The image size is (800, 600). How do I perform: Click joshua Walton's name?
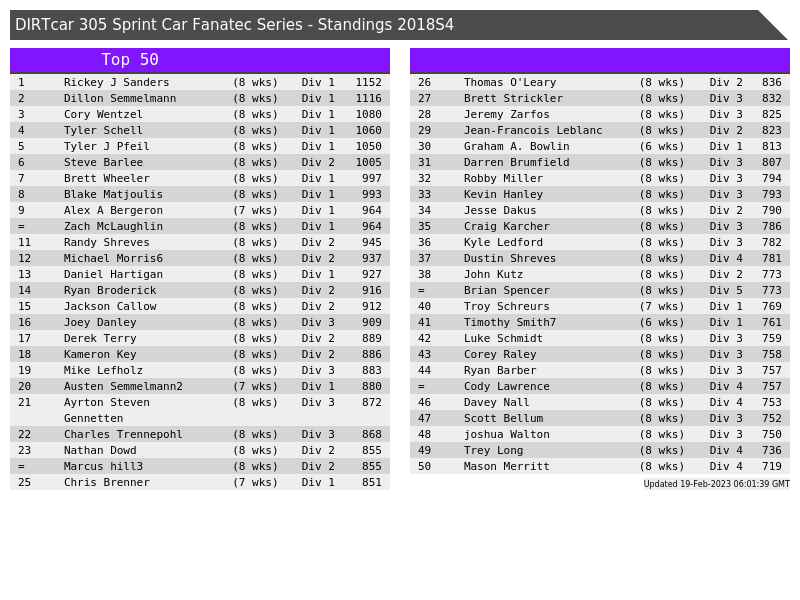click(x=506, y=435)
